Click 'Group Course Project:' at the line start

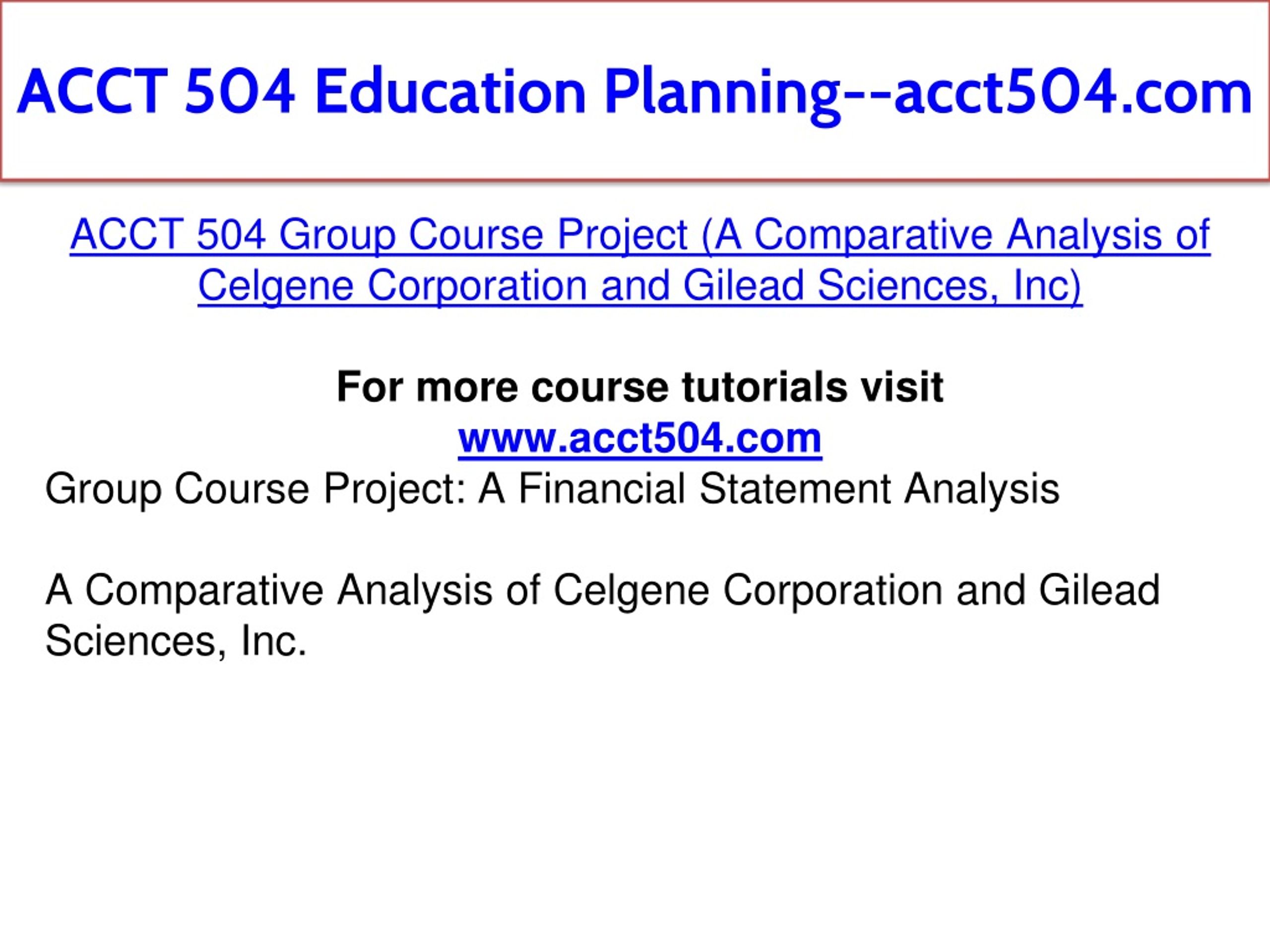point(255,489)
